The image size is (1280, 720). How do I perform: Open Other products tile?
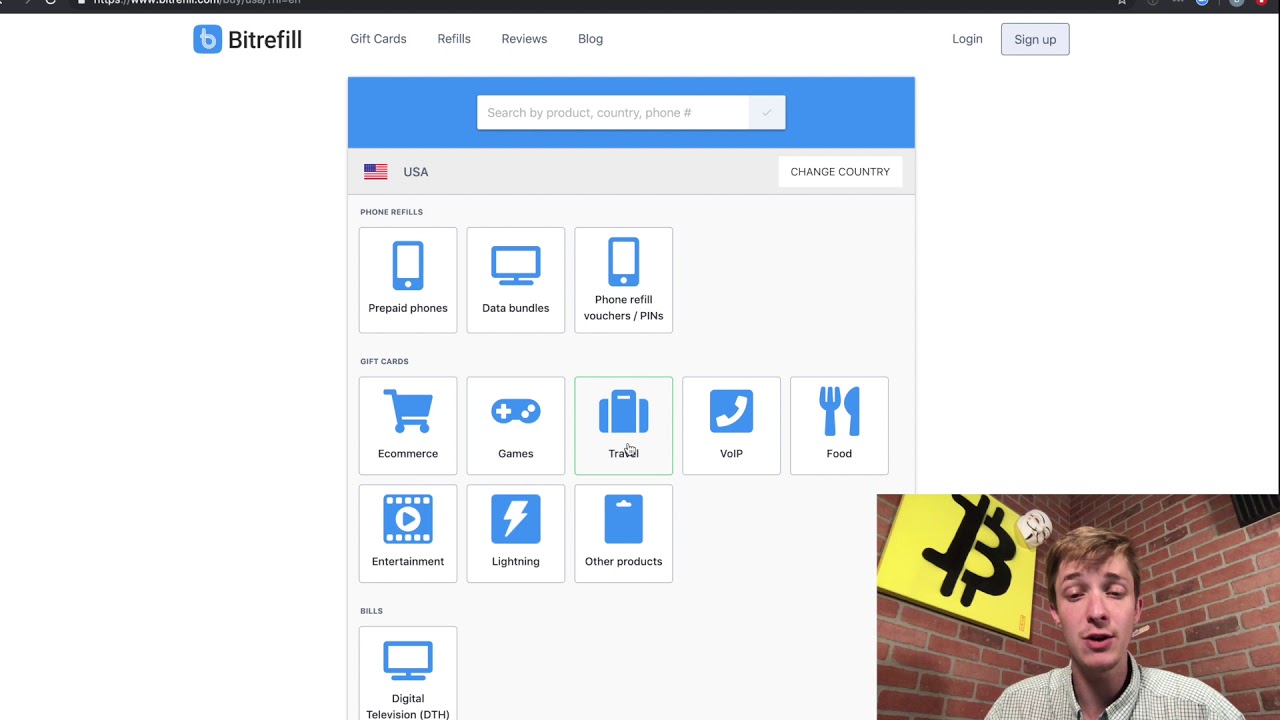(623, 533)
